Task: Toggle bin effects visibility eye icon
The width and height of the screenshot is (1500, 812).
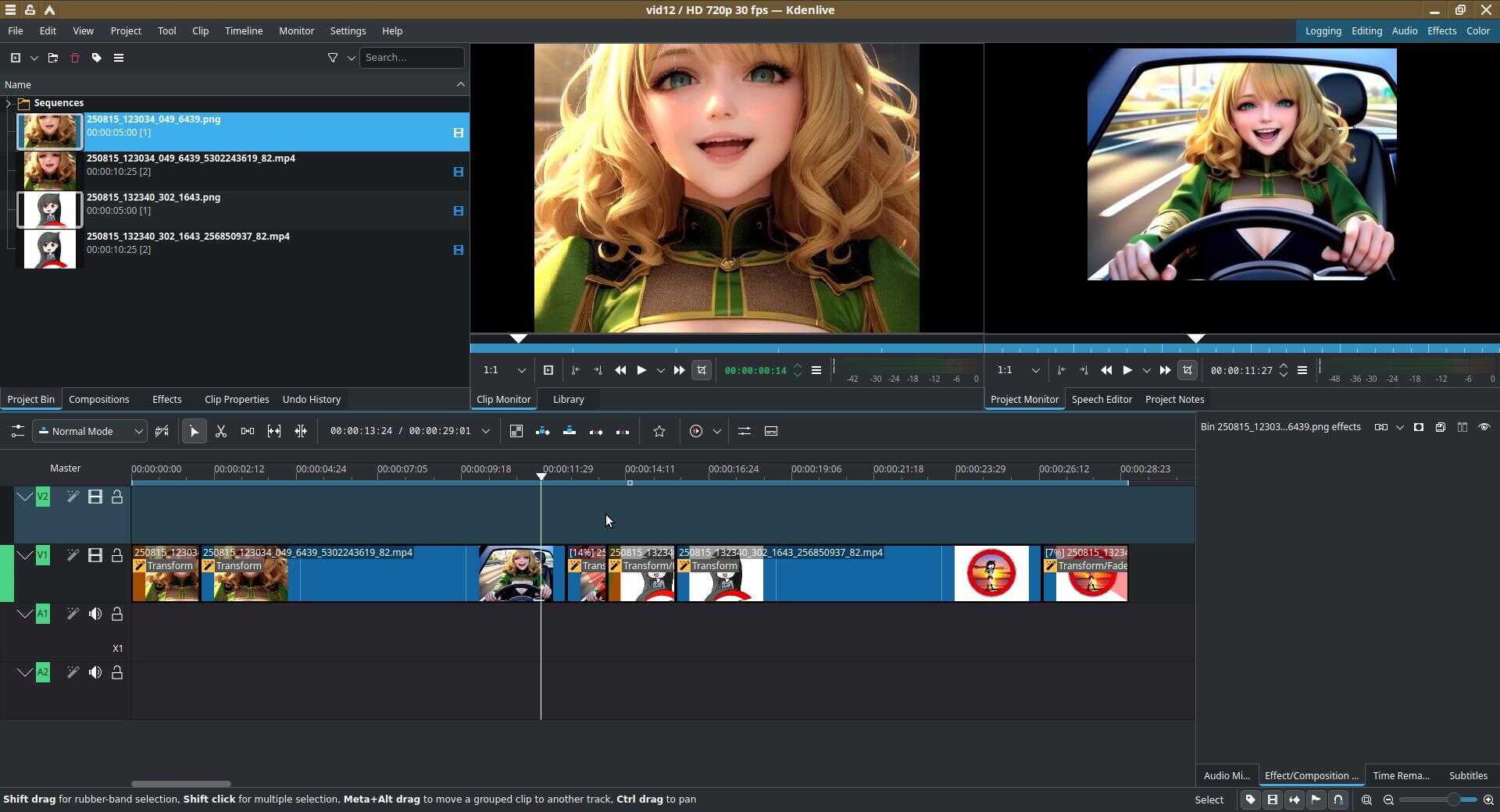Action: coord(1484,427)
